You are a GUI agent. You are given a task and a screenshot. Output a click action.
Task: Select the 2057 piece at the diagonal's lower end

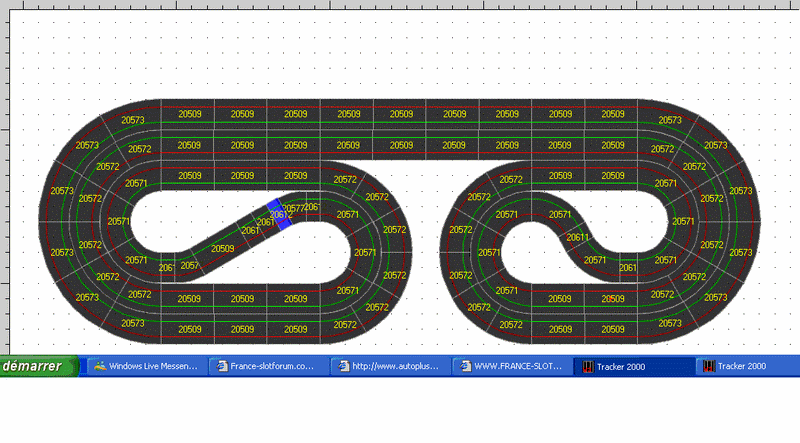tap(189, 265)
